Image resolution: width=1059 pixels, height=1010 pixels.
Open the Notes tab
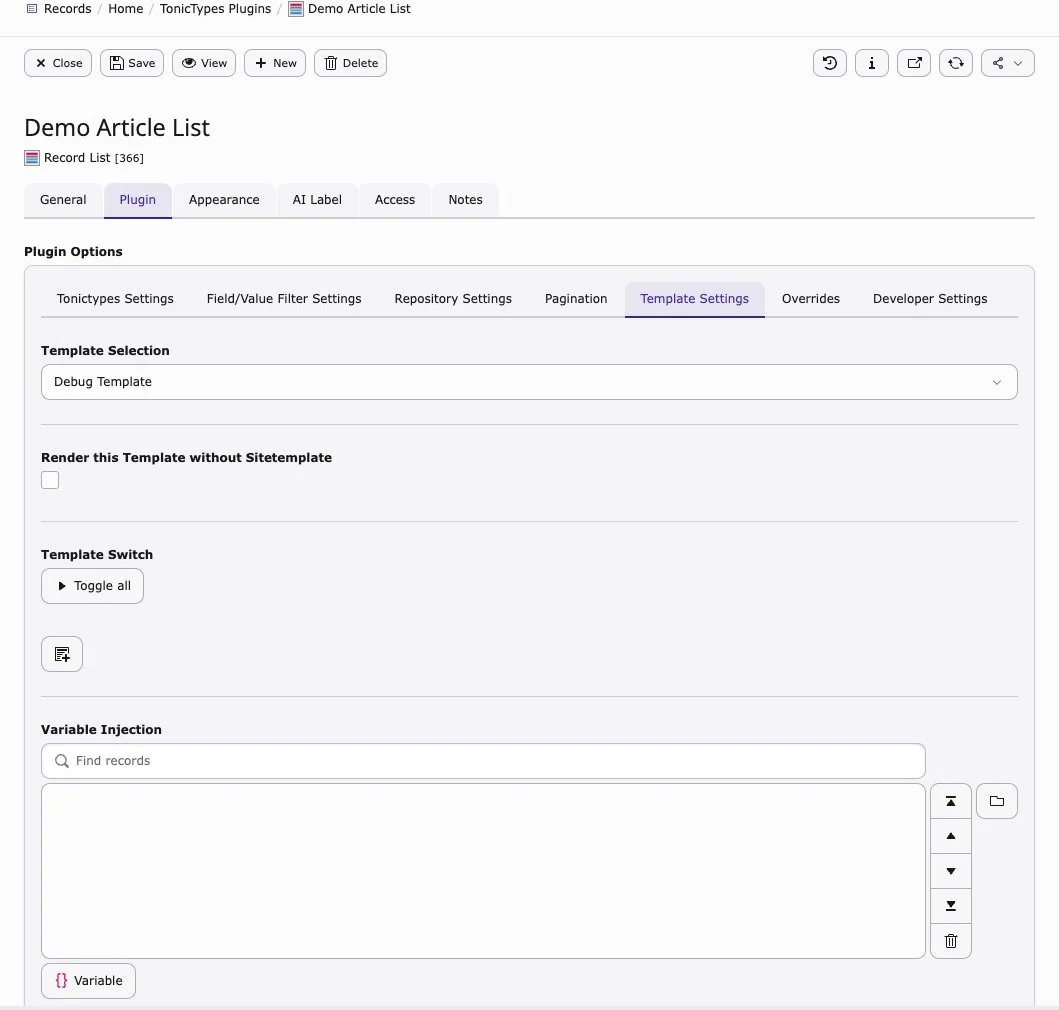pos(465,200)
